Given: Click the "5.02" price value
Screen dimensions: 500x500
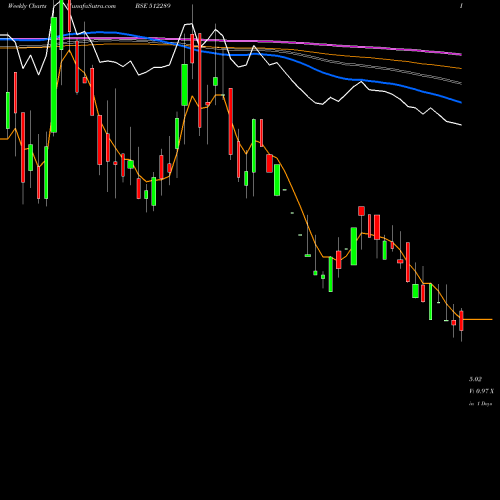Looking at the screenshot, I should [475, 379].
